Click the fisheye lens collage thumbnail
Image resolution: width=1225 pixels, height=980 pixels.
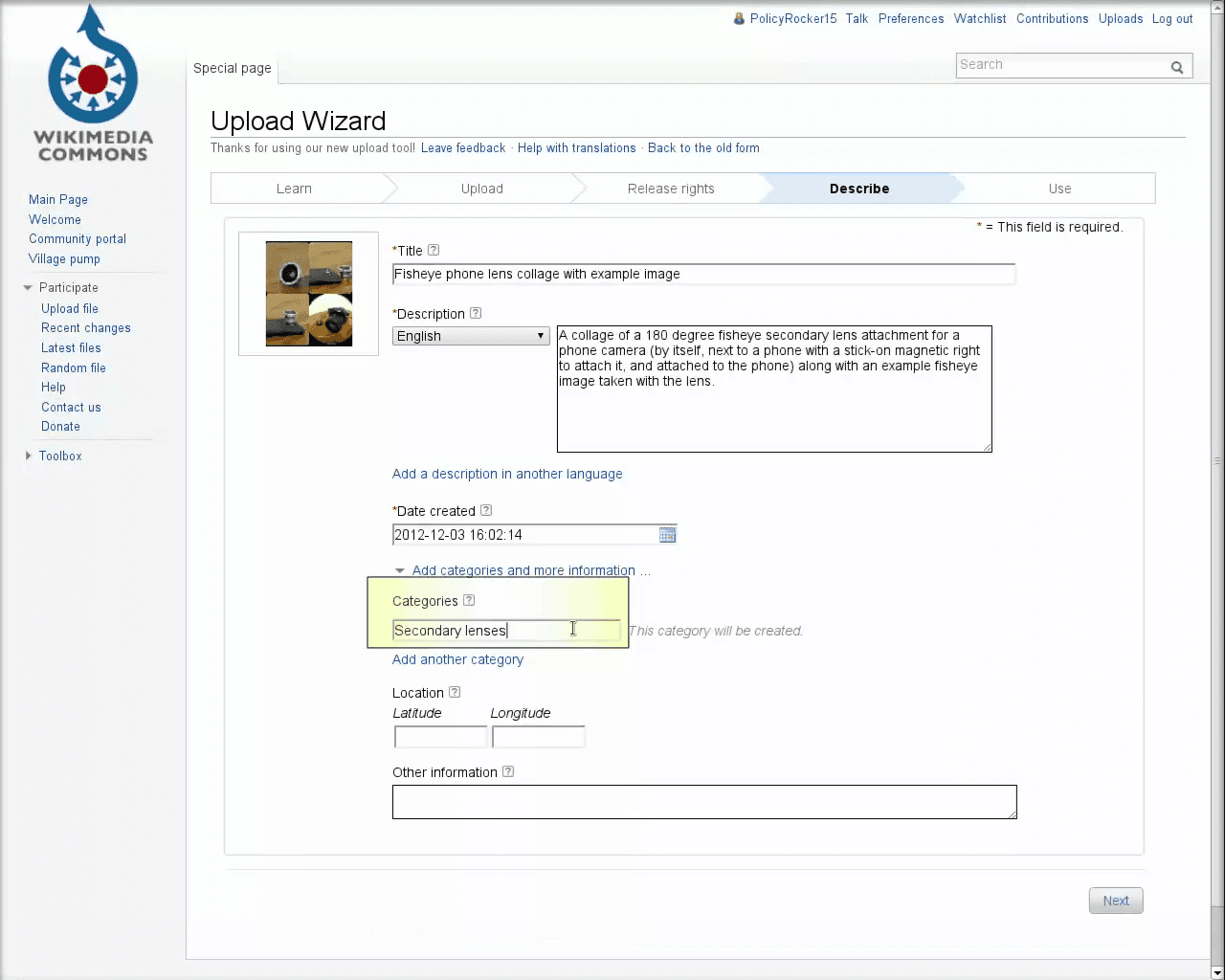(309, 294)
